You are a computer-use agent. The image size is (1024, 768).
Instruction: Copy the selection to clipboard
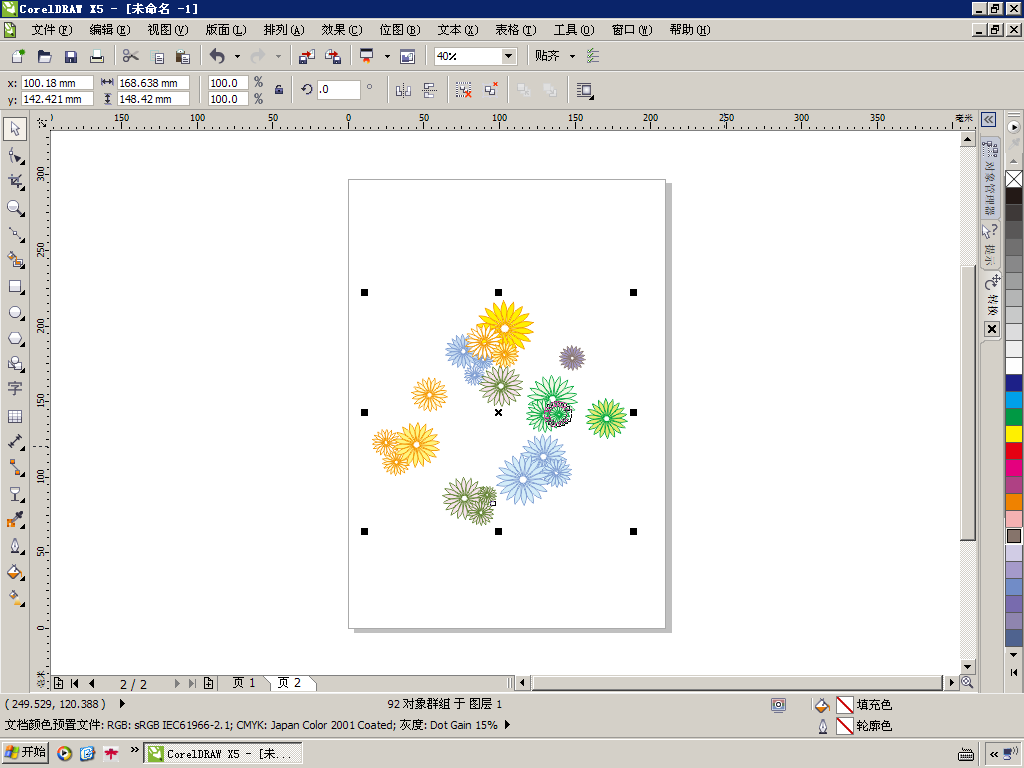point(158,56)
